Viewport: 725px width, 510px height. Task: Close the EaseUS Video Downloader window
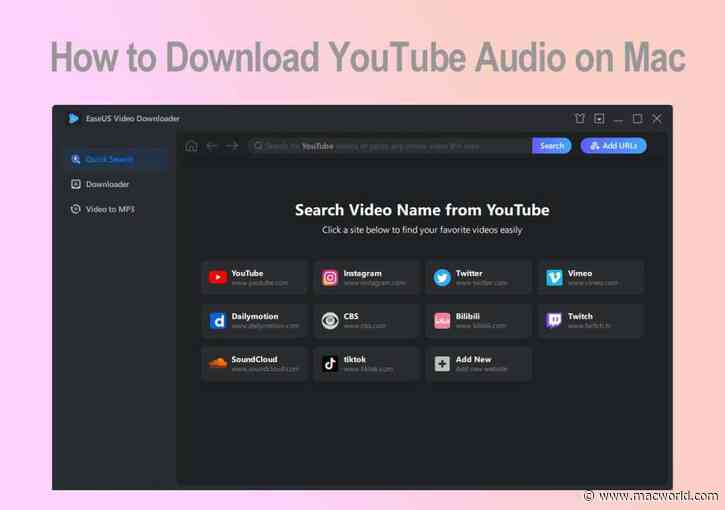[657, 119]
